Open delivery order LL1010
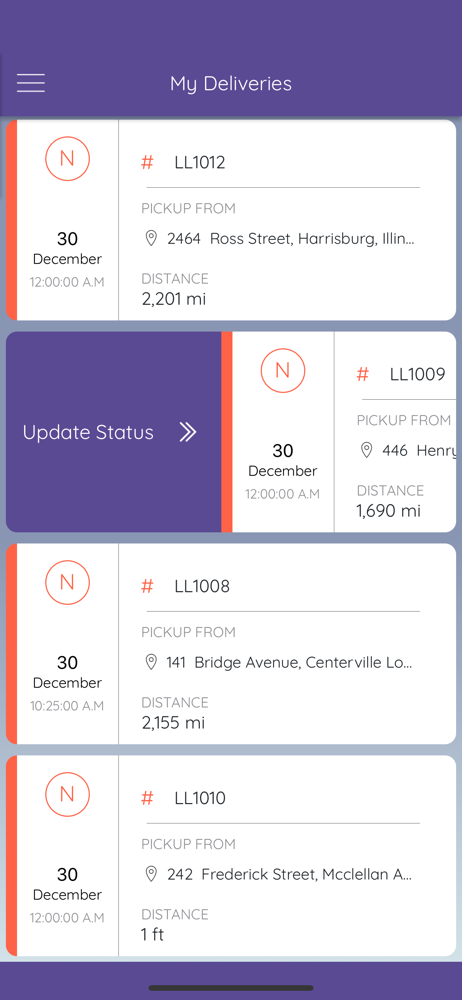Viewport: 462px width, 1000px height. [200, 798]
